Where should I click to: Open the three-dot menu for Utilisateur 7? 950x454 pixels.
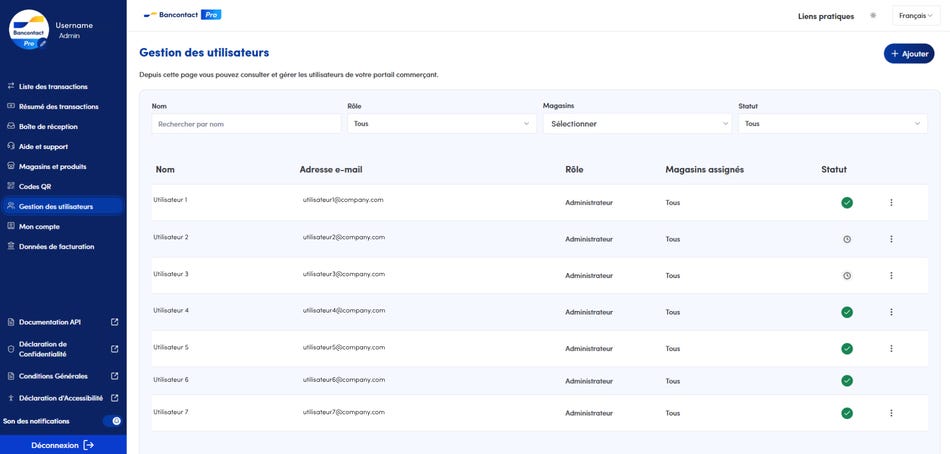(x=891, y=413)
